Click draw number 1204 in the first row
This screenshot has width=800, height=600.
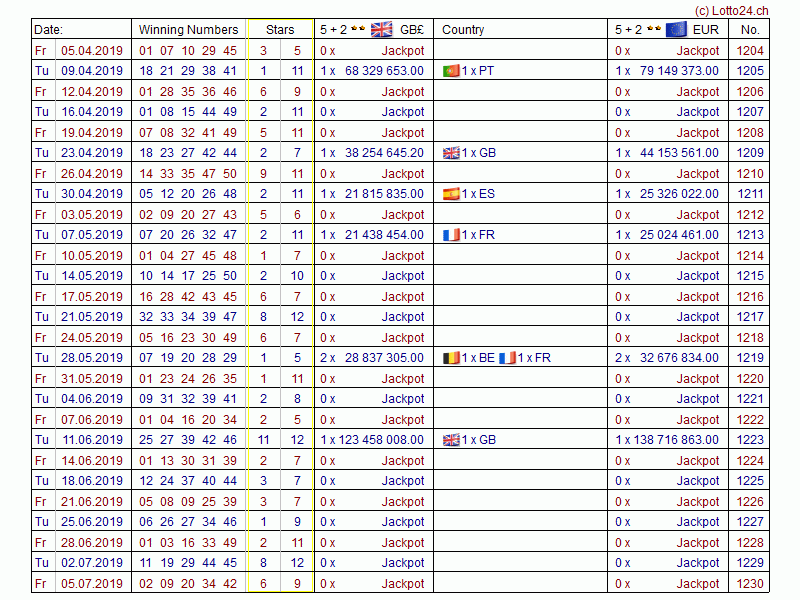(749, 50)
